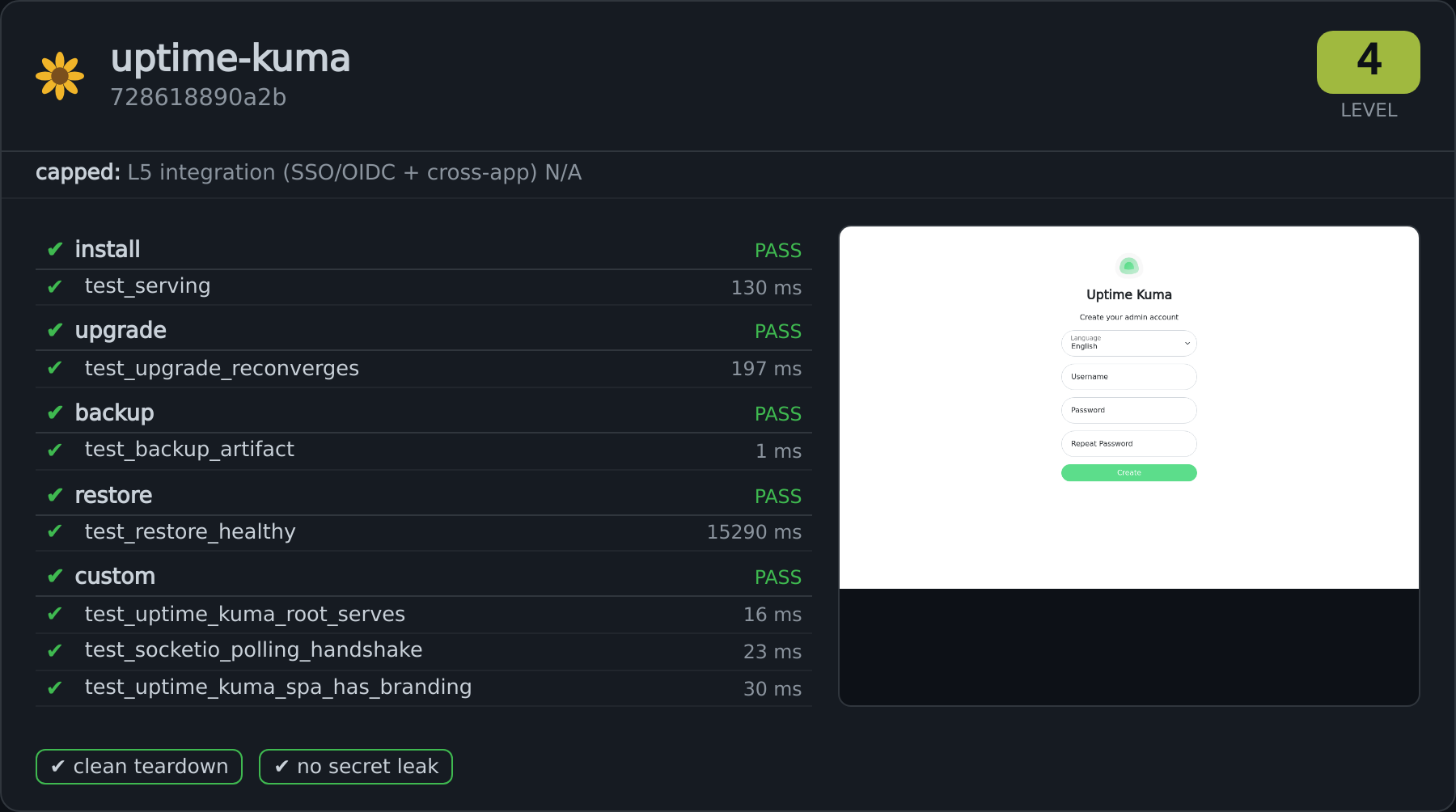Select the uptime-kuma title
Viewport: 1456px width, 812px height.
(x=231, y=58)
